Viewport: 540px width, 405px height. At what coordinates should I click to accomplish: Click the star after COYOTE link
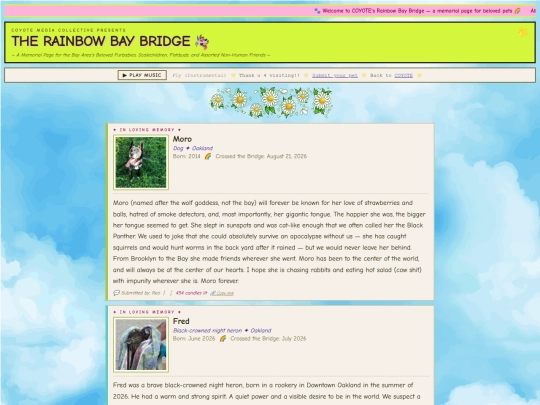pyautogui.click(x=419, y=75)
